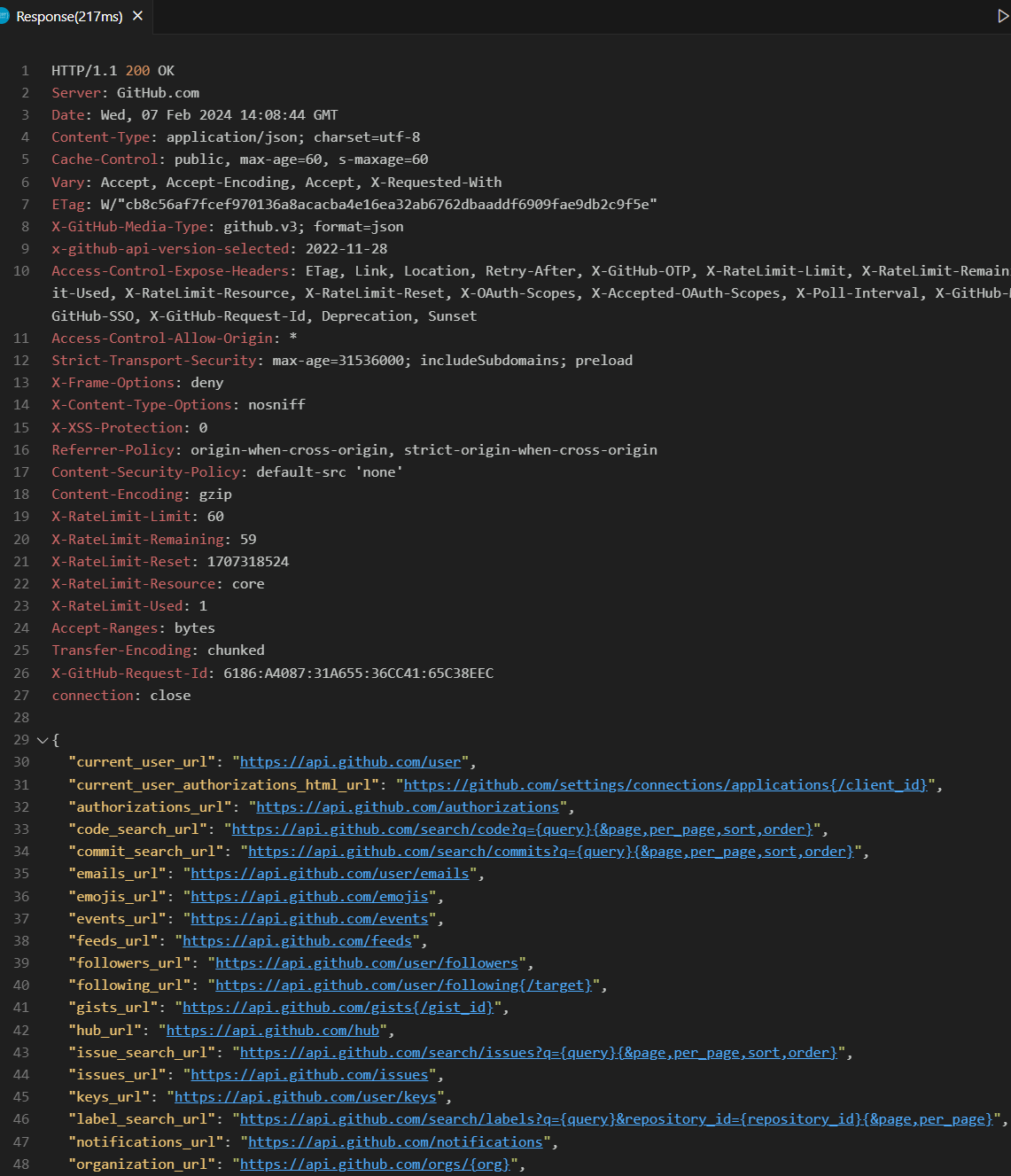Open the following_url link
Screen dimensions: 1011x1176
pos(404,985)
